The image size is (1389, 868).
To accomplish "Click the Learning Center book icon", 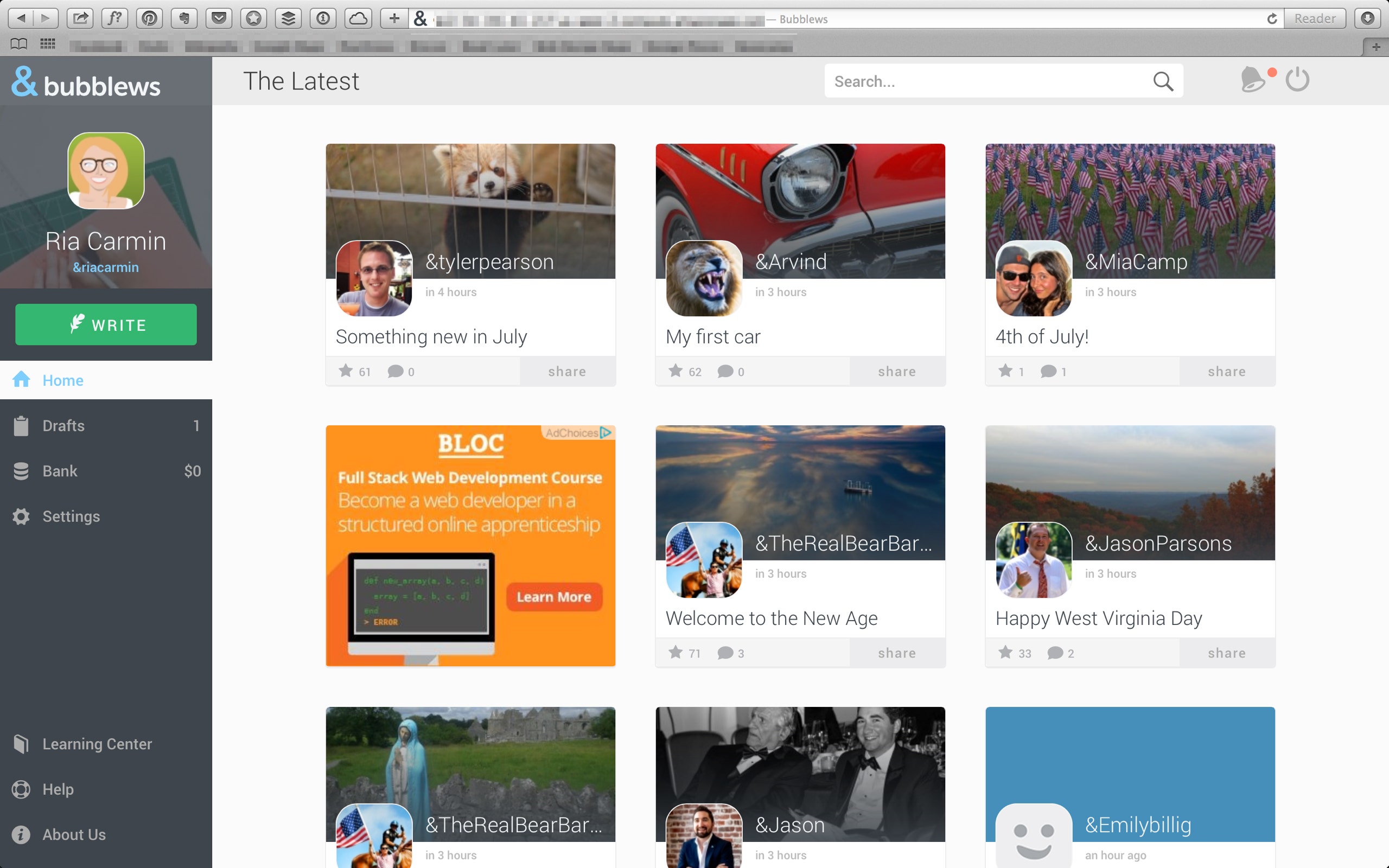I will point(21,743).
